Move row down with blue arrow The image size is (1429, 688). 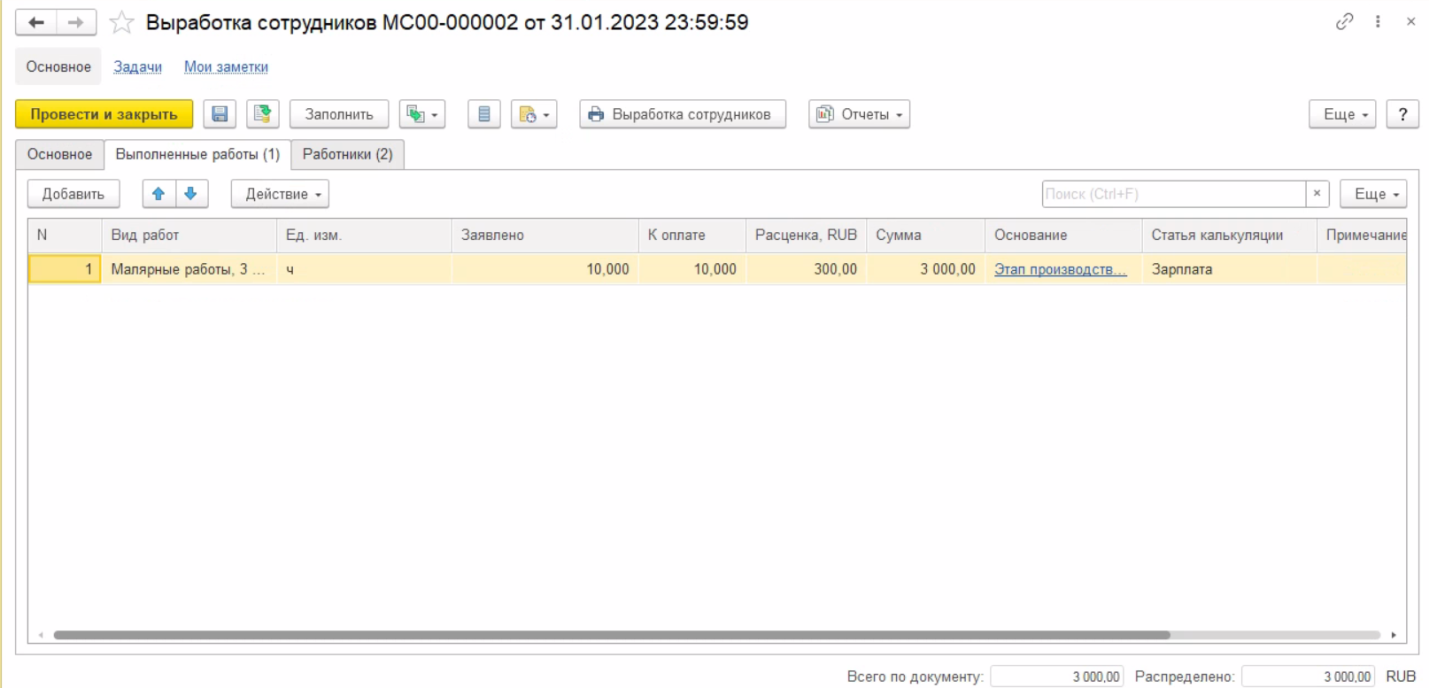point(191,194)
